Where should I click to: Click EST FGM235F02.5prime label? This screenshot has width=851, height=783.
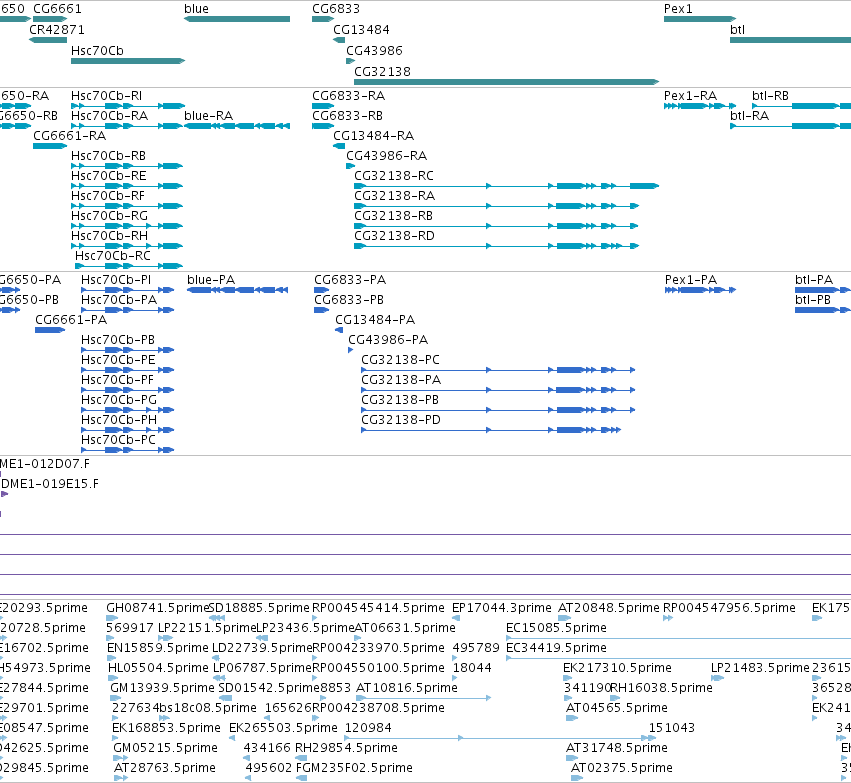point(354,768)
